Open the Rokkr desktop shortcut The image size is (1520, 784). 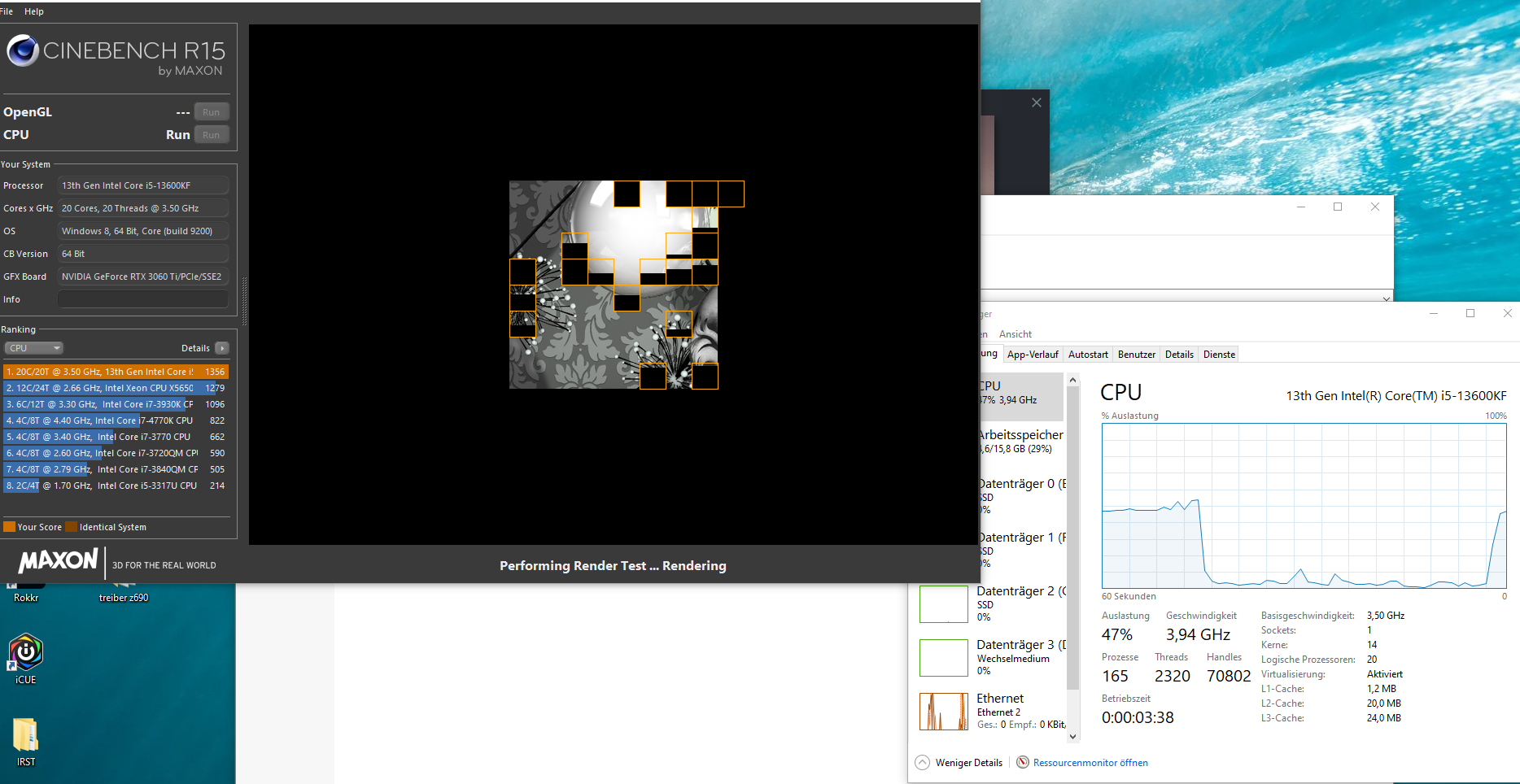[x=26, y=594]
